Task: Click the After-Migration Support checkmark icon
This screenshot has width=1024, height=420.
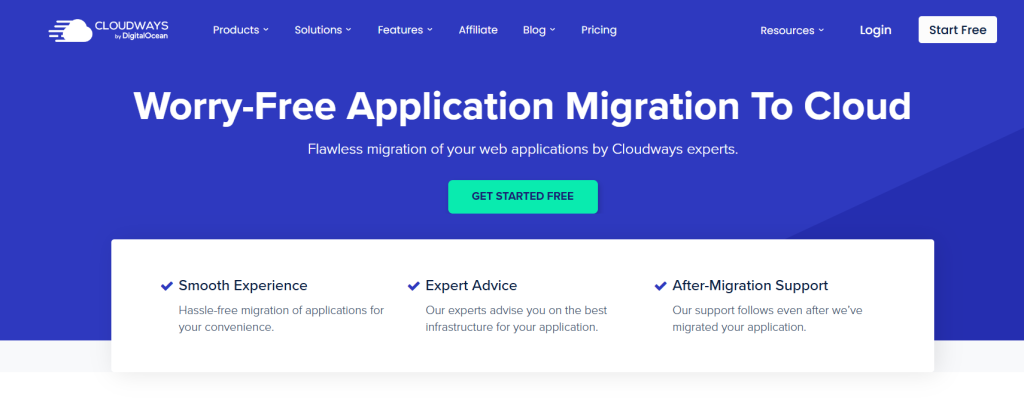Action: tap(660, 286)
